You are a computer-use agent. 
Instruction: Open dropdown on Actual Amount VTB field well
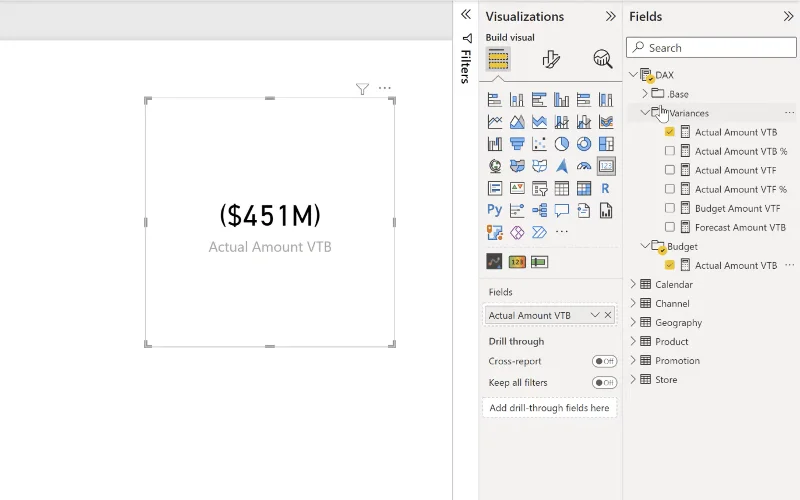pos(594,315)
